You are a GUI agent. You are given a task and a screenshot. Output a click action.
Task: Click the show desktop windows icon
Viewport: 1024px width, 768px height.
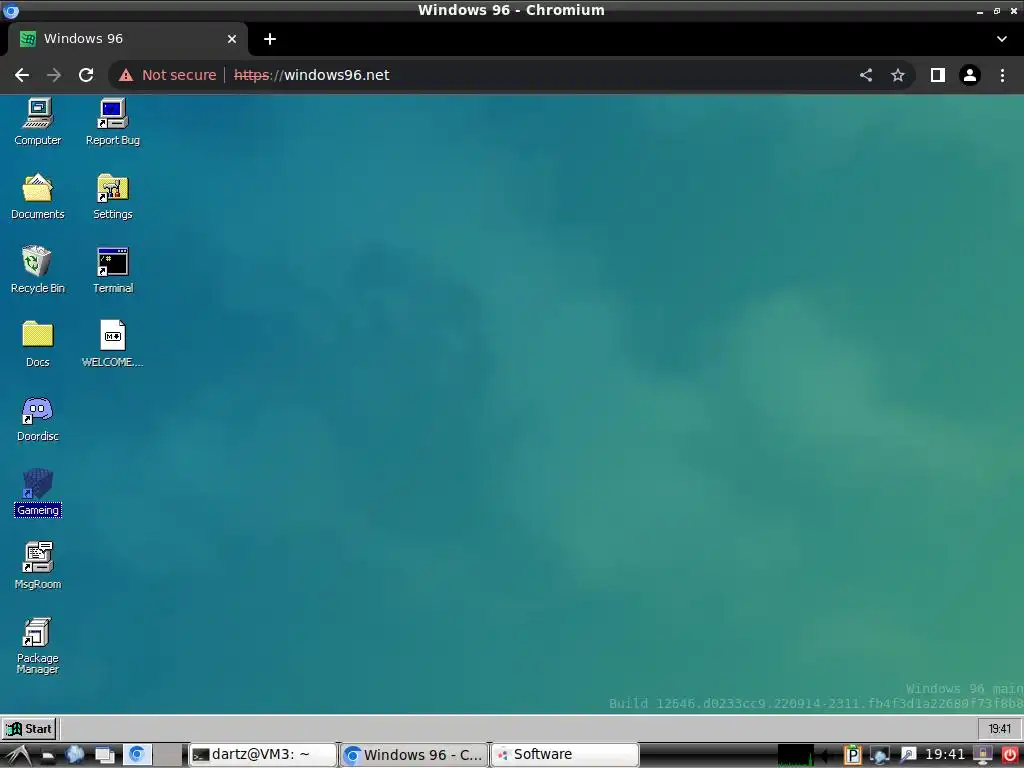pyautogui.click(x=104, y=755)
